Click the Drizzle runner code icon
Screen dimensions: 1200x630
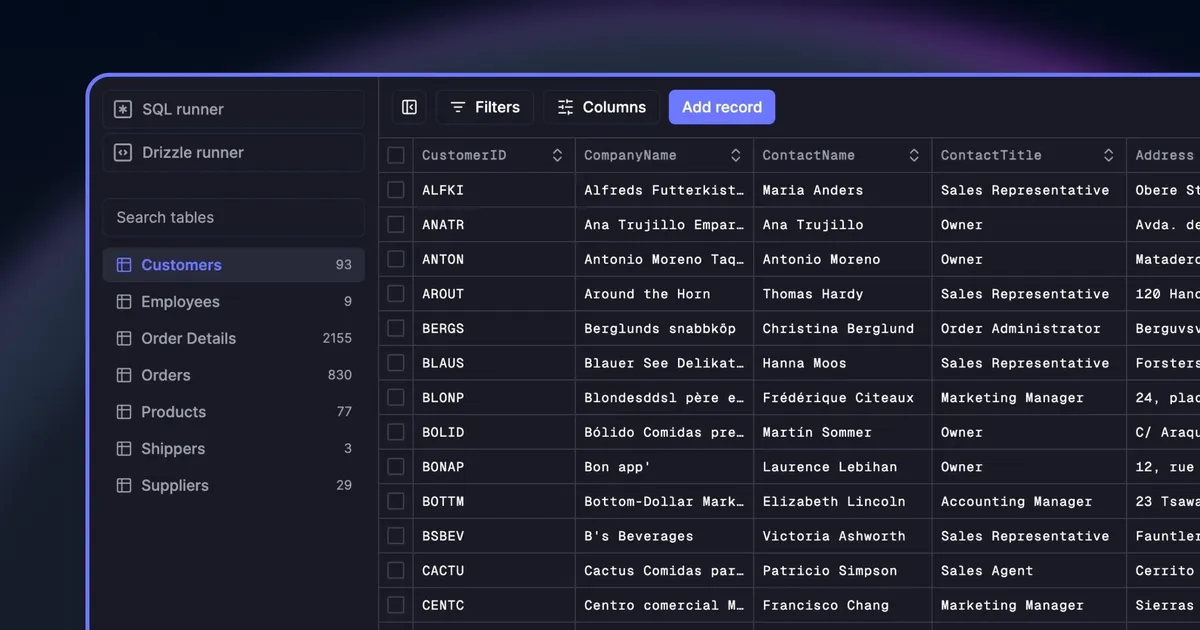coord(123,153)
